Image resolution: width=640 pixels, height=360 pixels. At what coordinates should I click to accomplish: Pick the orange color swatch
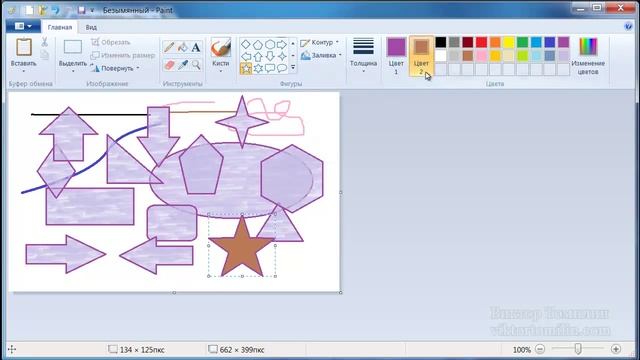[495, 42]
